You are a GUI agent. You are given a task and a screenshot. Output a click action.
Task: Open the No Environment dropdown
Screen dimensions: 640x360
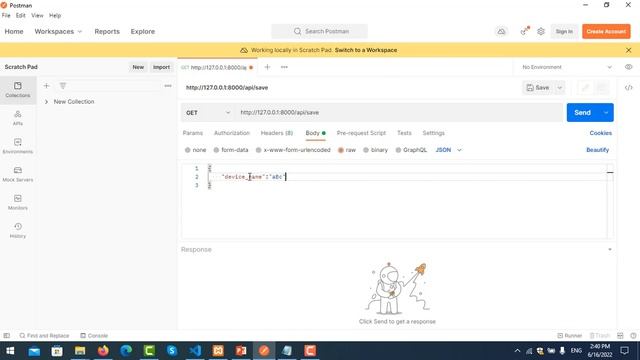(567, 67)
